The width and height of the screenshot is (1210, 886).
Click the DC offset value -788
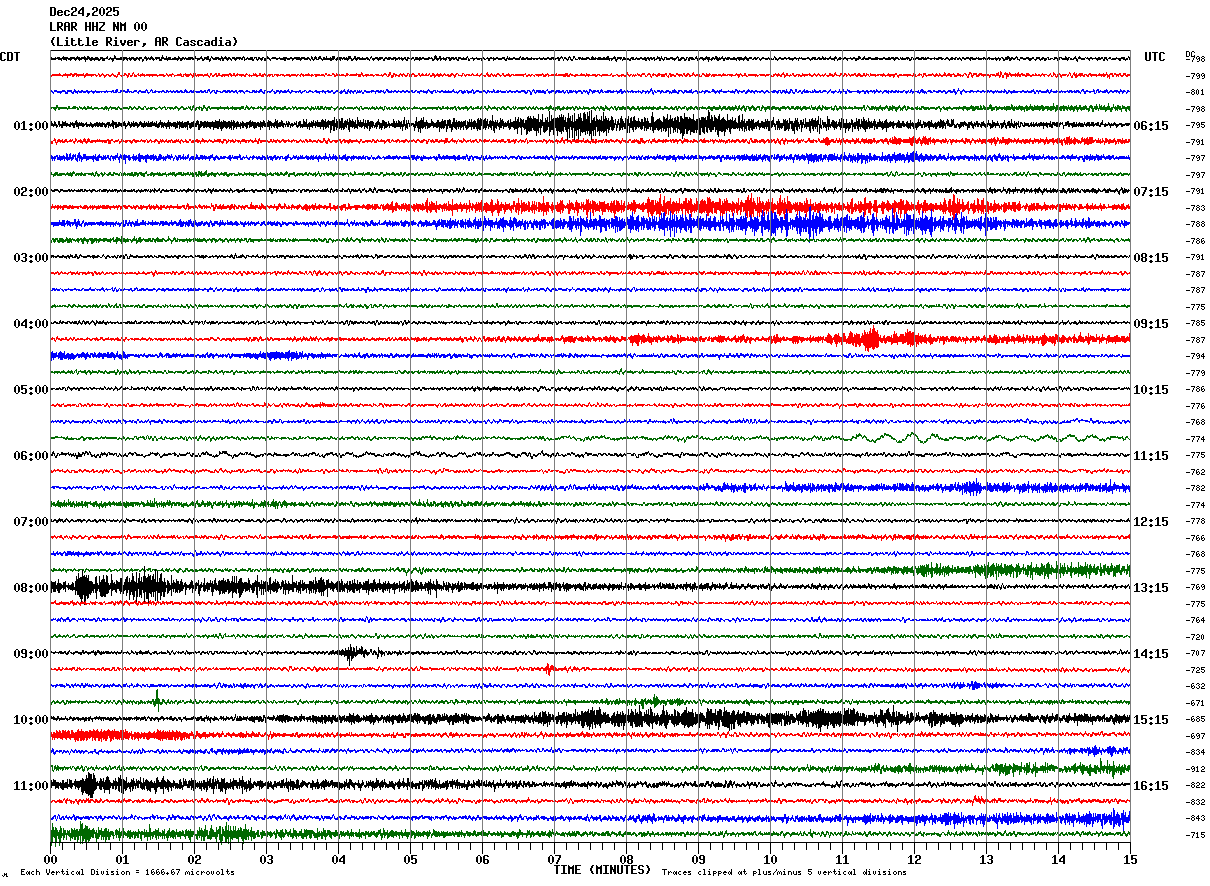[1195, 225]
